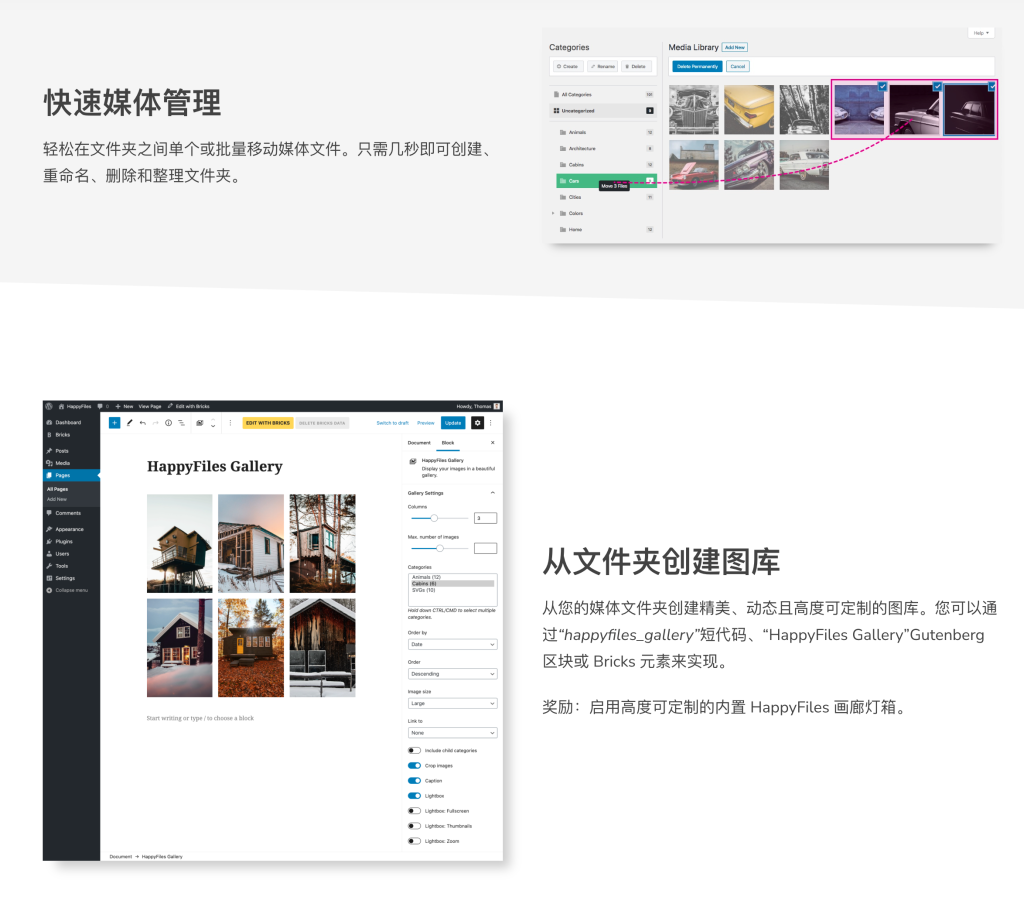The height and width of the screenshot is (897, 1024).
Task: Click Cancel in Media Library toolbar
Action: (738, 67)
